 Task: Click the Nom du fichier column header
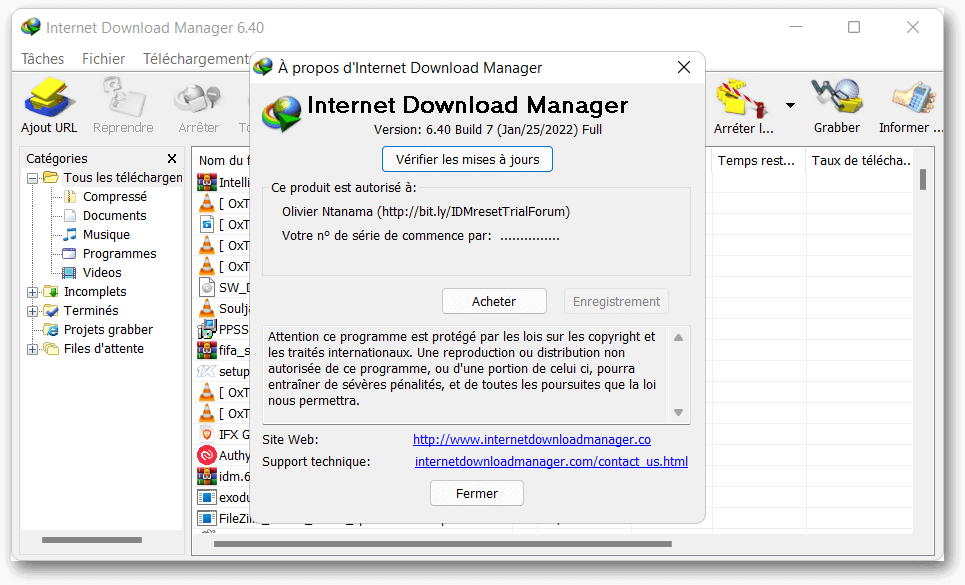coord(224,161)
